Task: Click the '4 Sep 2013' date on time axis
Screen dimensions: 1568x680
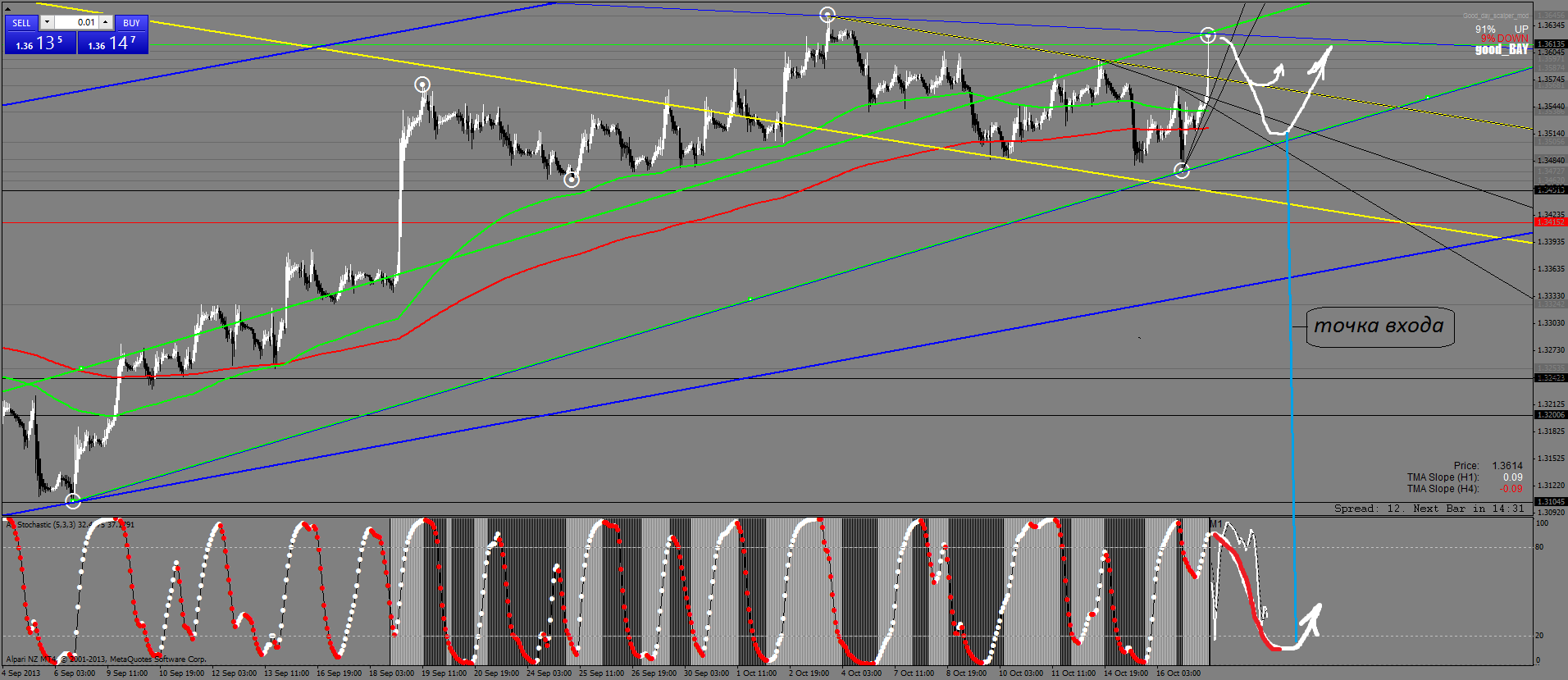Action: coord(22,673)
